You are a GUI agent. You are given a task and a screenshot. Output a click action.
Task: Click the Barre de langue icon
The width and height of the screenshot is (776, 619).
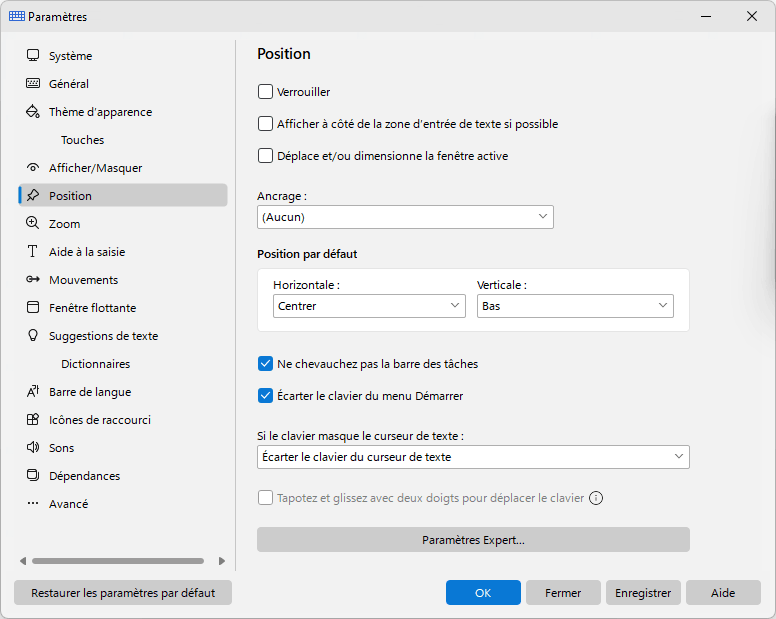33,391
